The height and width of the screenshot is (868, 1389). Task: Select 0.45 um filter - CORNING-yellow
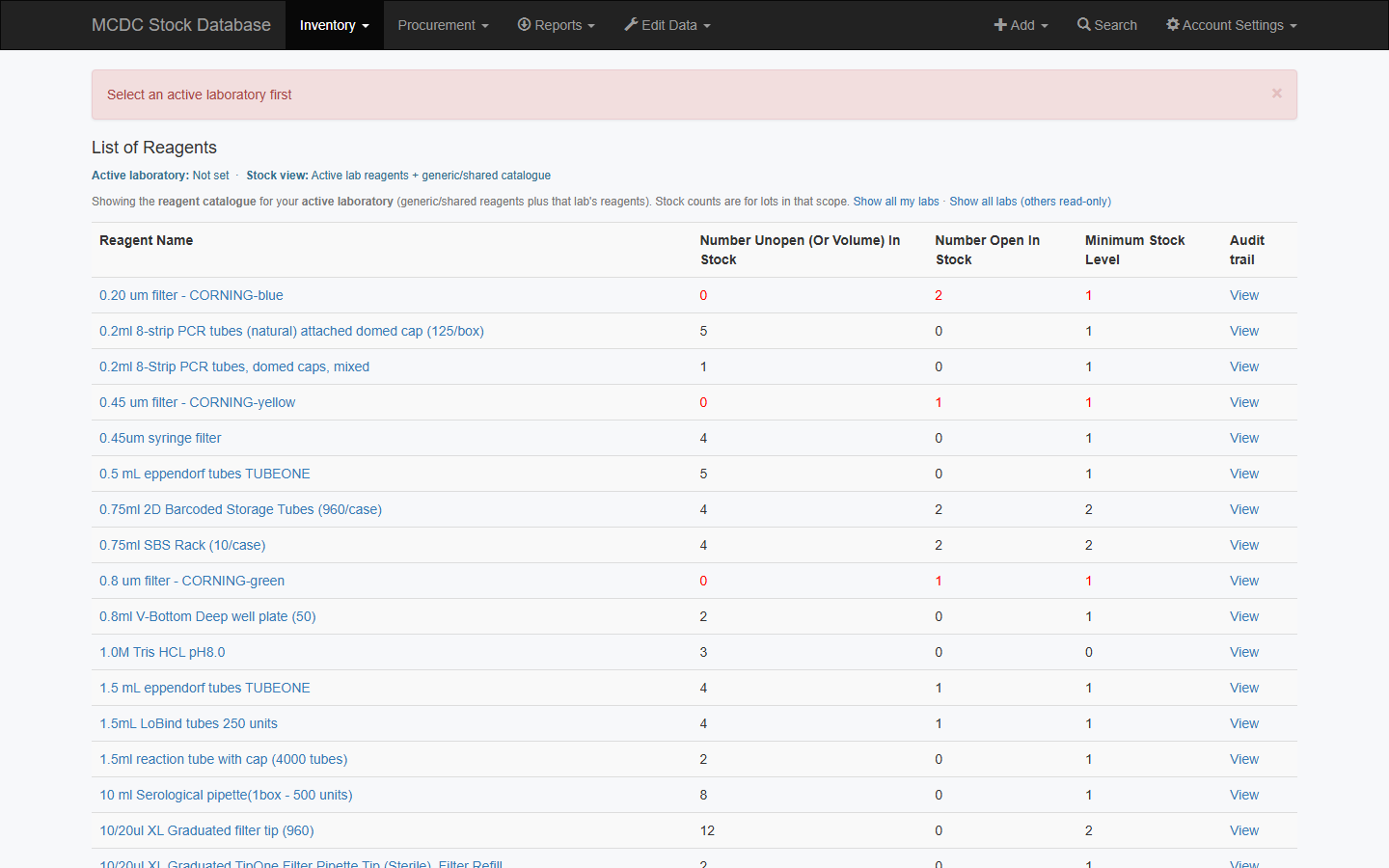197,402
